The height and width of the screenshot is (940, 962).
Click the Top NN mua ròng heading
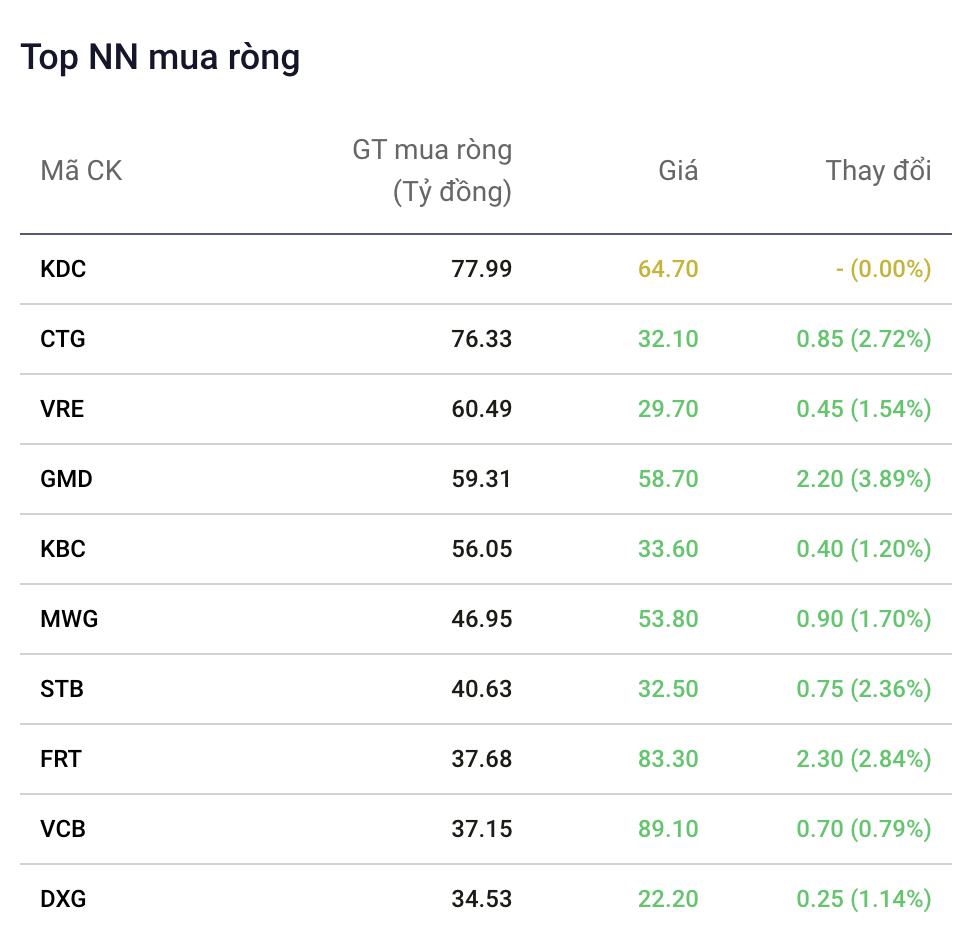tap(160, 58)
